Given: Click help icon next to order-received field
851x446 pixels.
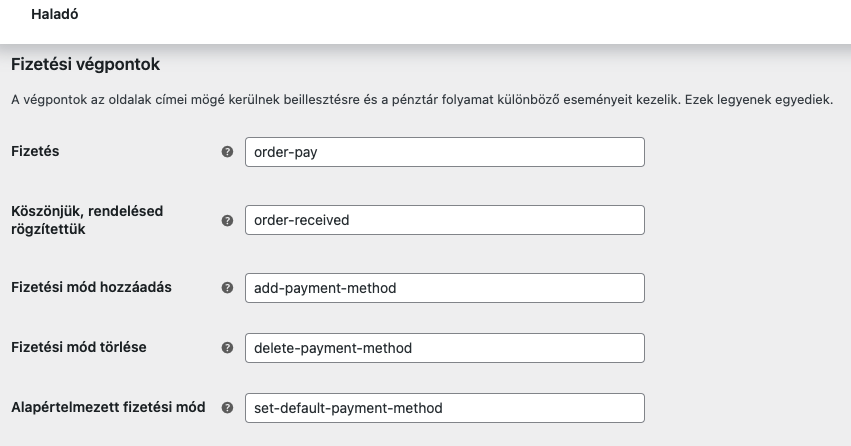Looking at the screenshot, I should click(227, 220).
